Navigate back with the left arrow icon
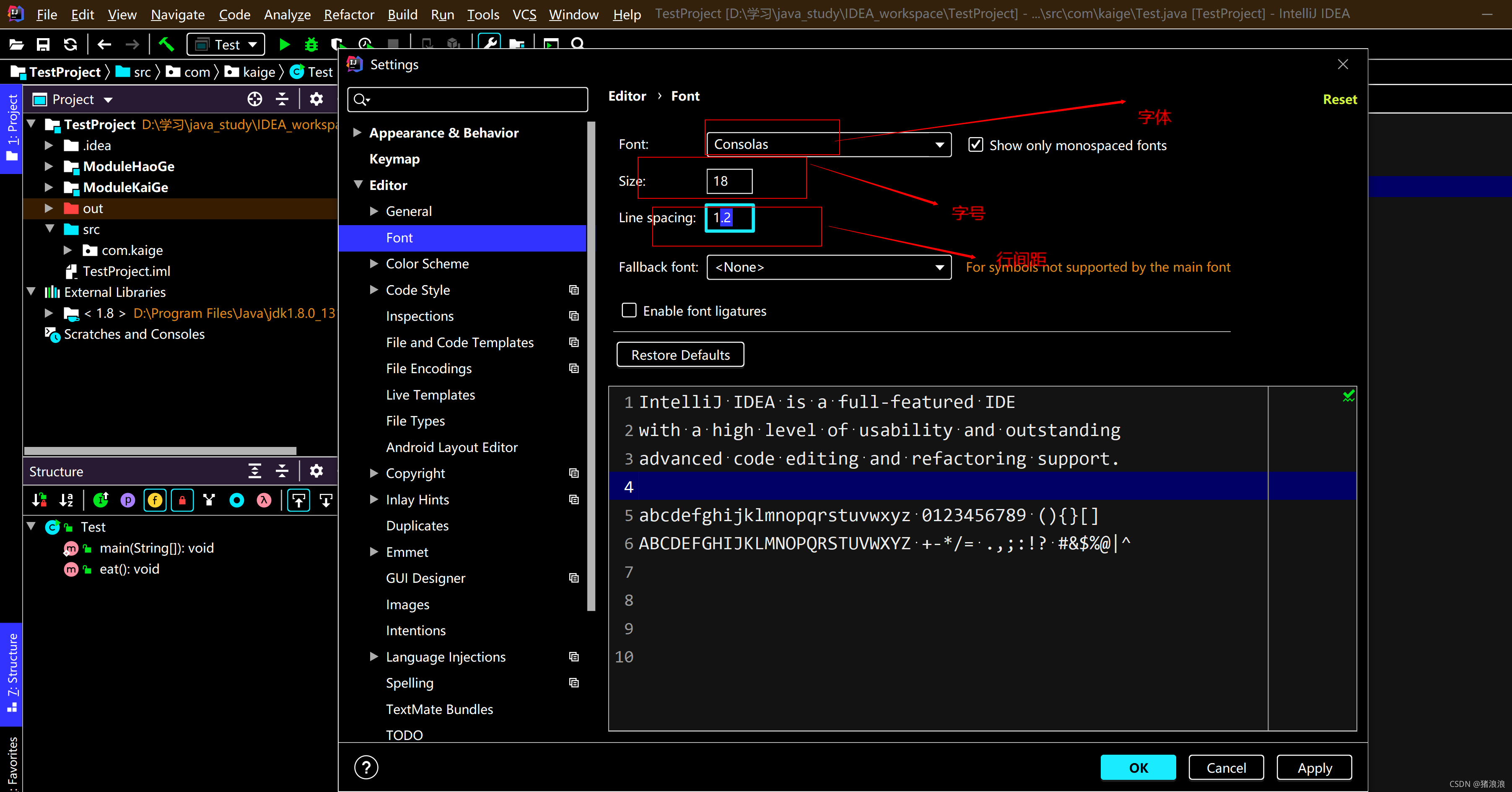The height and width of the screenshot is (792, 1512). [104, 44]
